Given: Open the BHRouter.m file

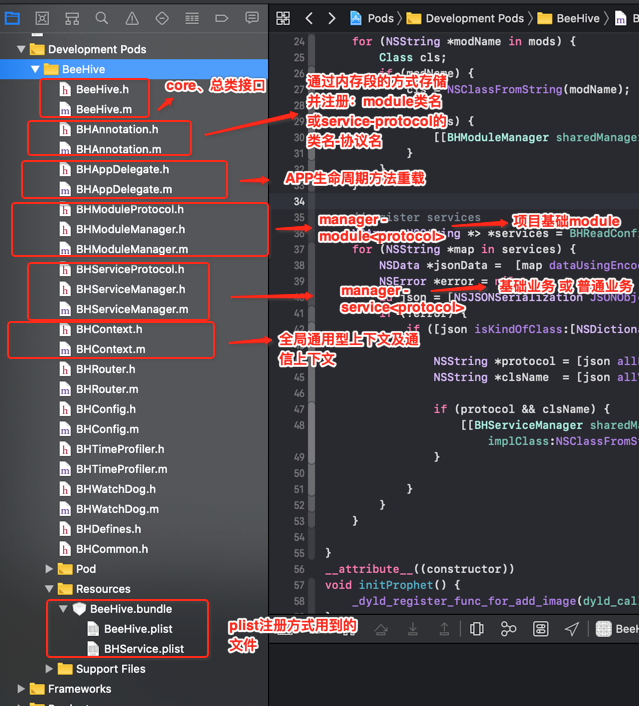Looking at the screenshot, I should coord(99,389).
